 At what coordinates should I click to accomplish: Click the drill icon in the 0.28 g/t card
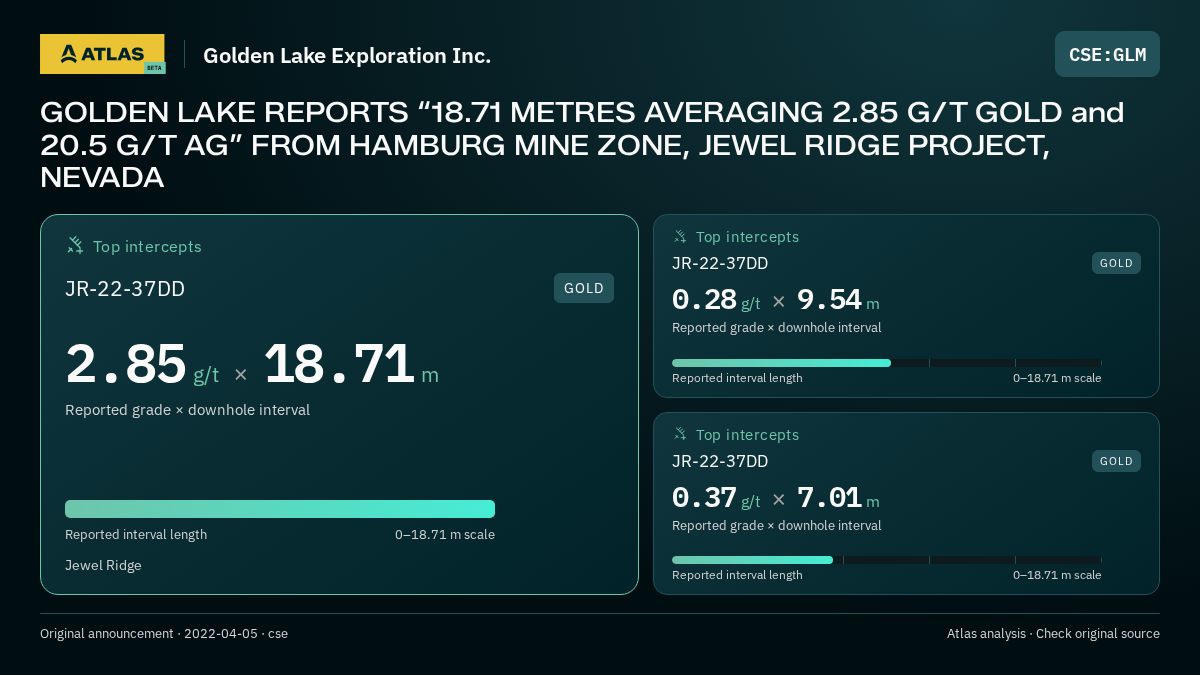pyautogui.click(x=680, y=236)
